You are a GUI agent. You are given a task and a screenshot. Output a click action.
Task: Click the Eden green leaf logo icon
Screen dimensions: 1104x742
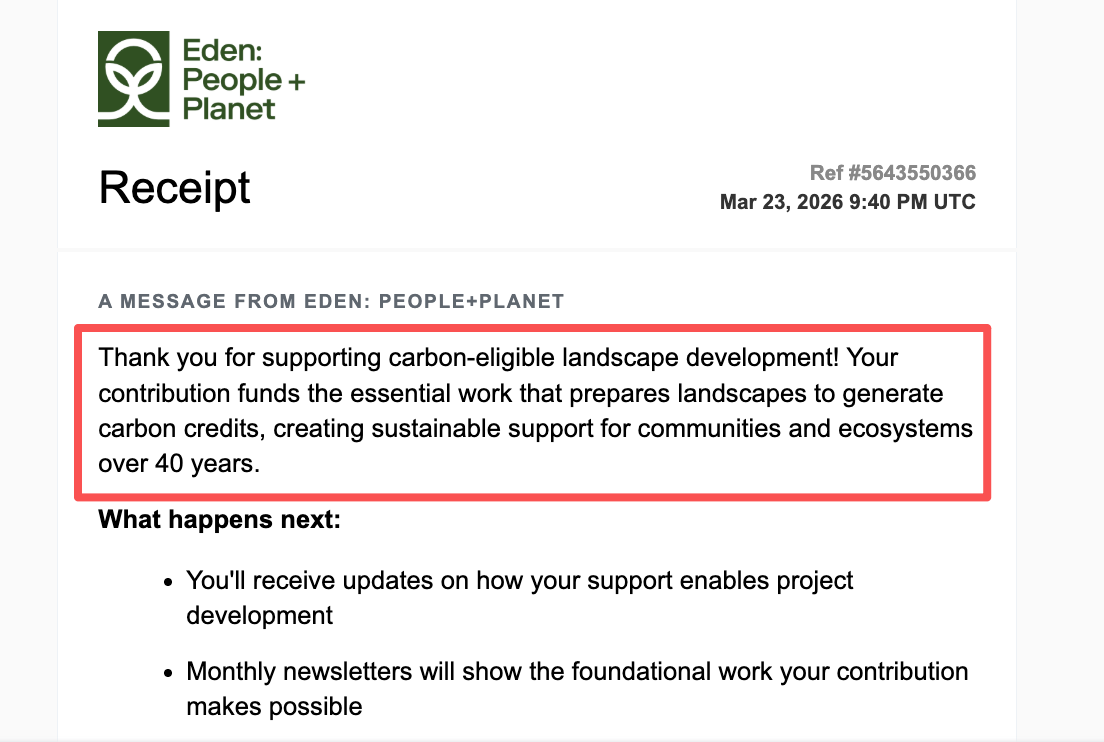pos(134,79)
